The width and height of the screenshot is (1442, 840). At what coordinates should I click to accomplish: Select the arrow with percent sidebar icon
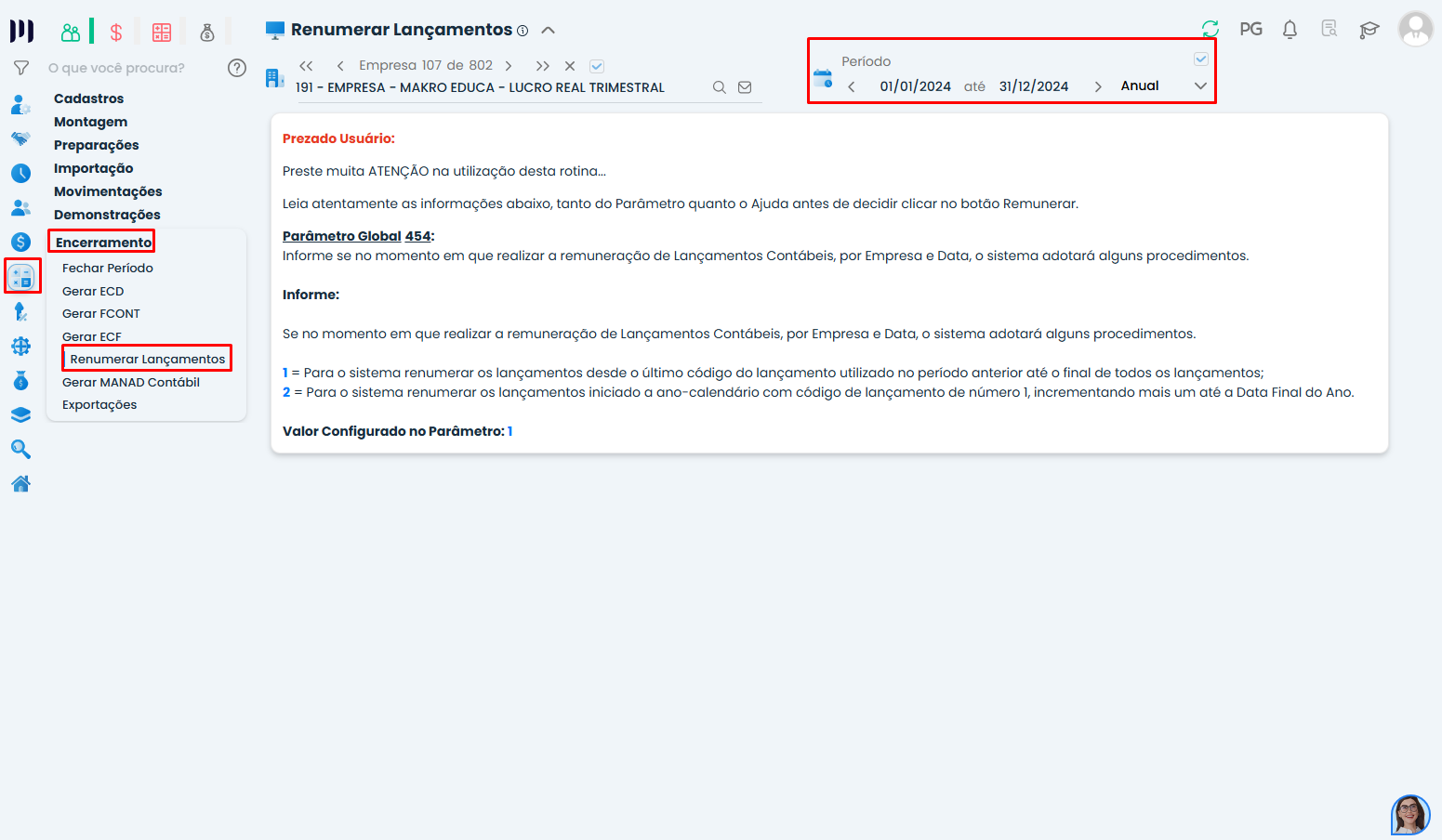click(x=21, y=312)
